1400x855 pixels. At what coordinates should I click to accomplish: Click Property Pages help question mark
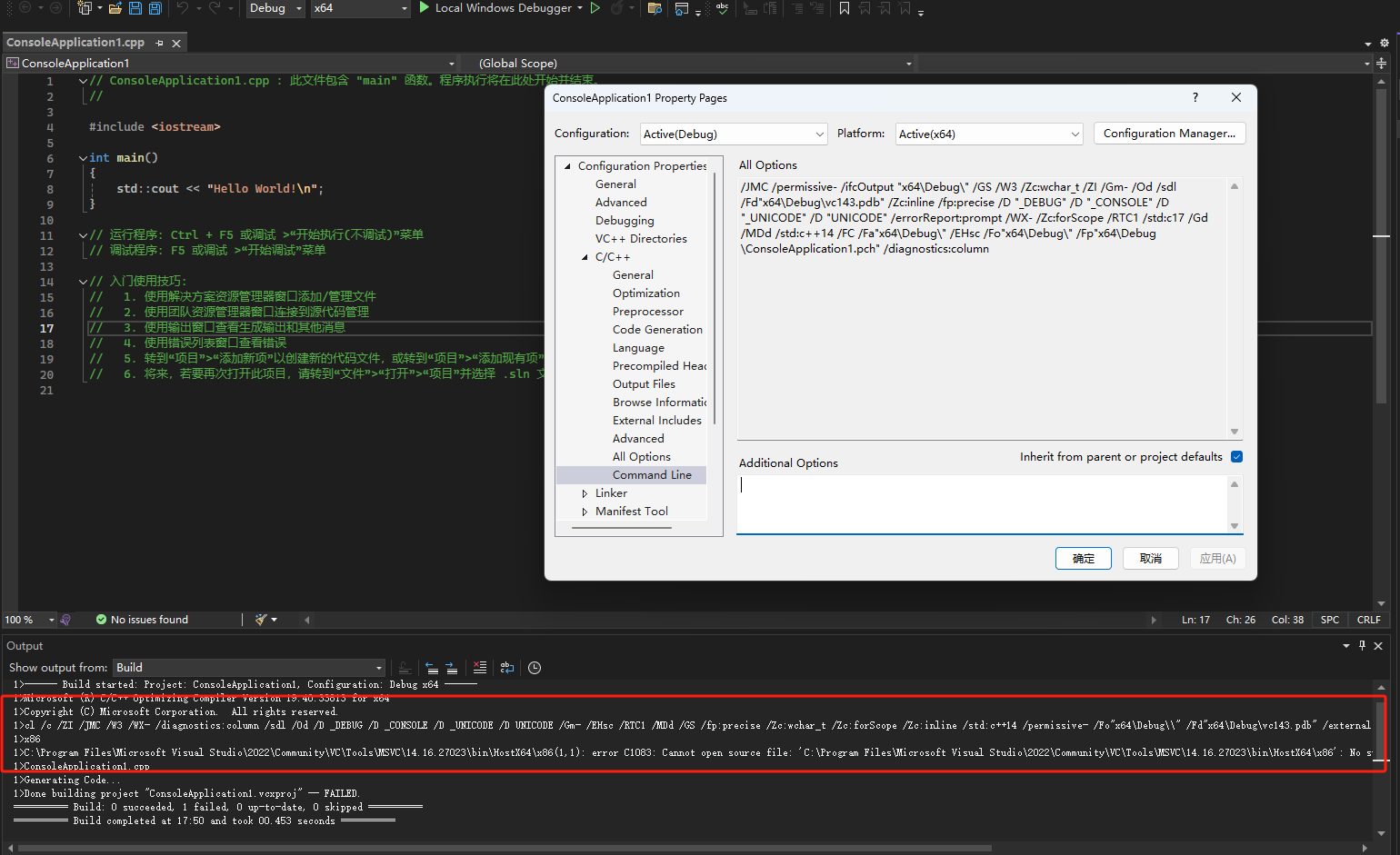click(1195, 97)
